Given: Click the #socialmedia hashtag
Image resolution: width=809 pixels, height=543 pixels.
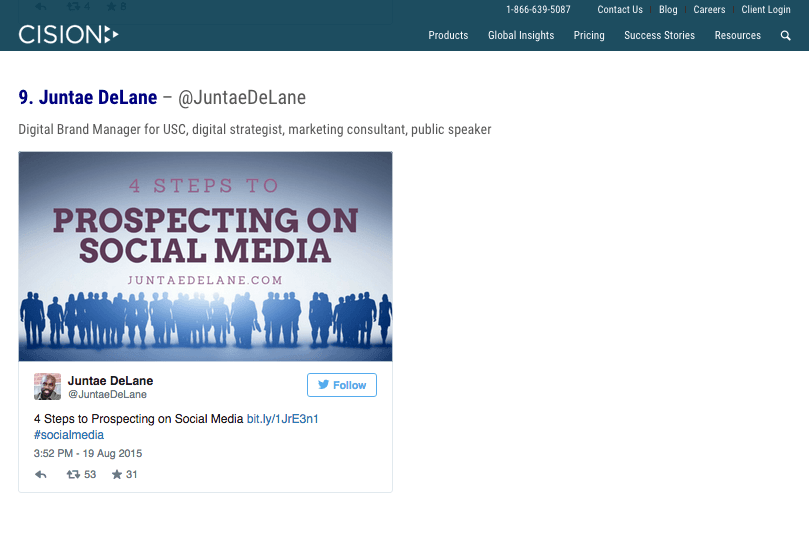Looking at the screenshot, I should [69, 435].
